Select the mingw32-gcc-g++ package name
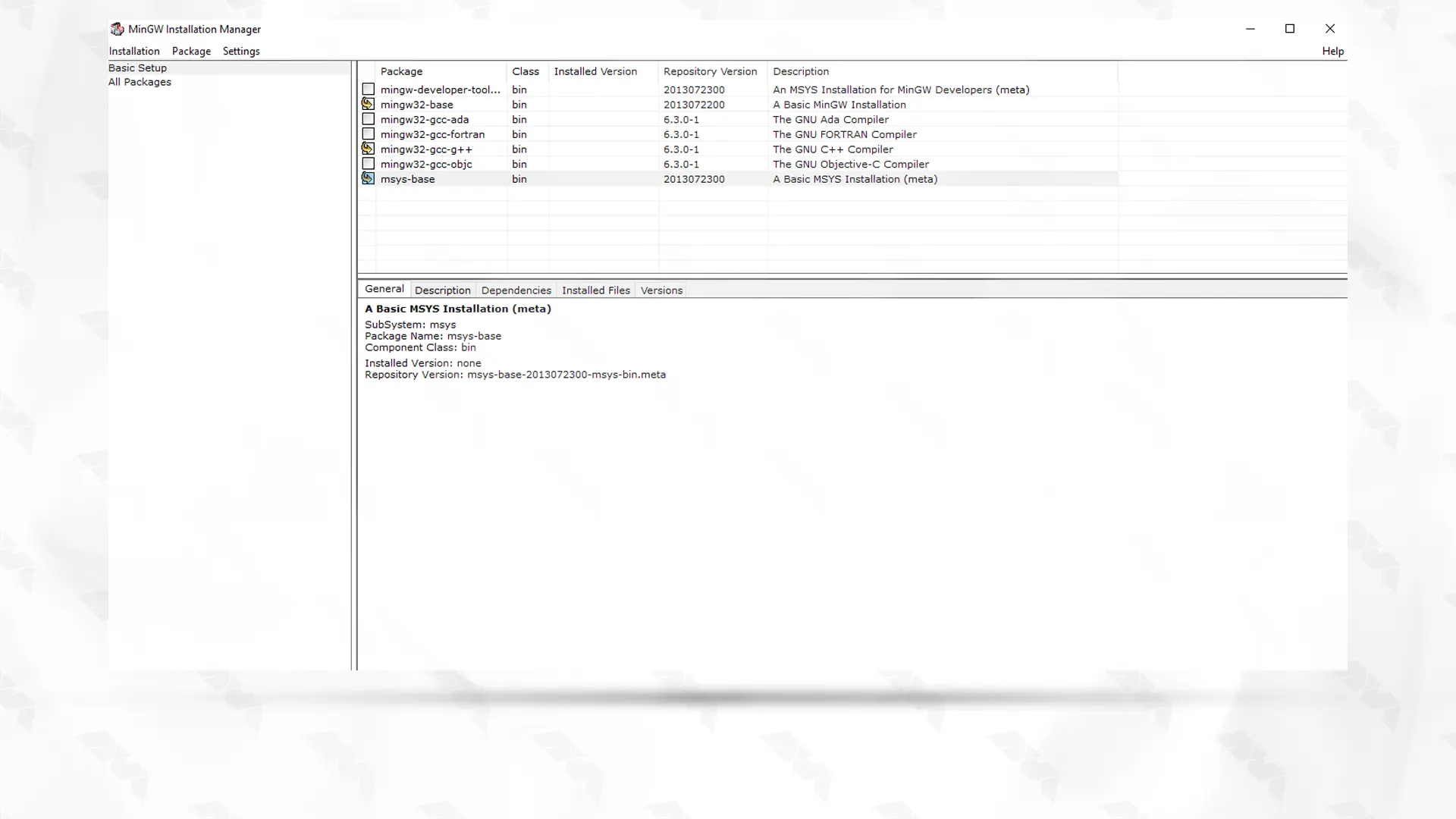The height and width of the screenshot is (819, 1456). click(426, 149)
